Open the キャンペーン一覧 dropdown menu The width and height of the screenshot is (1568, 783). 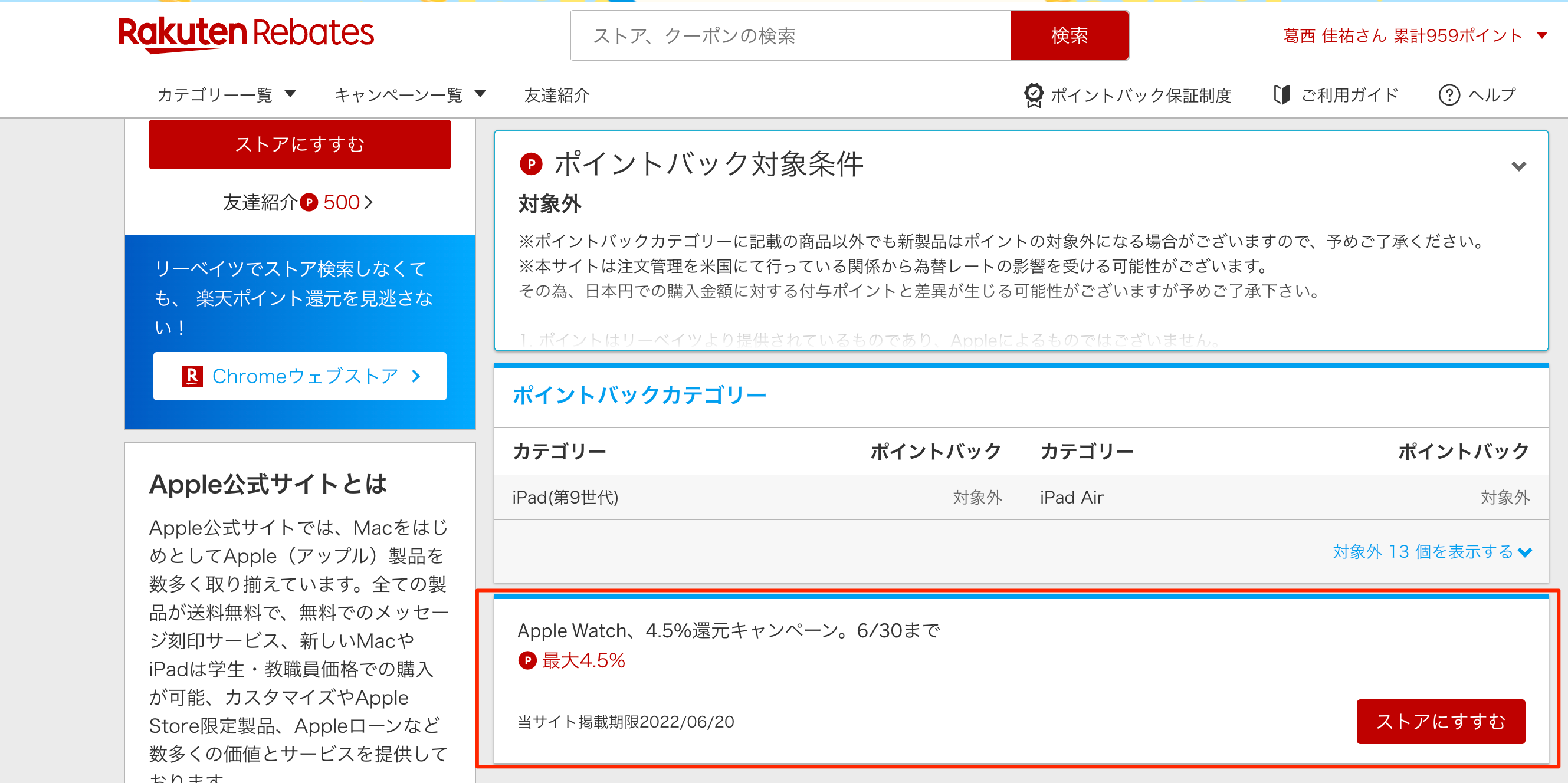tap(409, 95)
